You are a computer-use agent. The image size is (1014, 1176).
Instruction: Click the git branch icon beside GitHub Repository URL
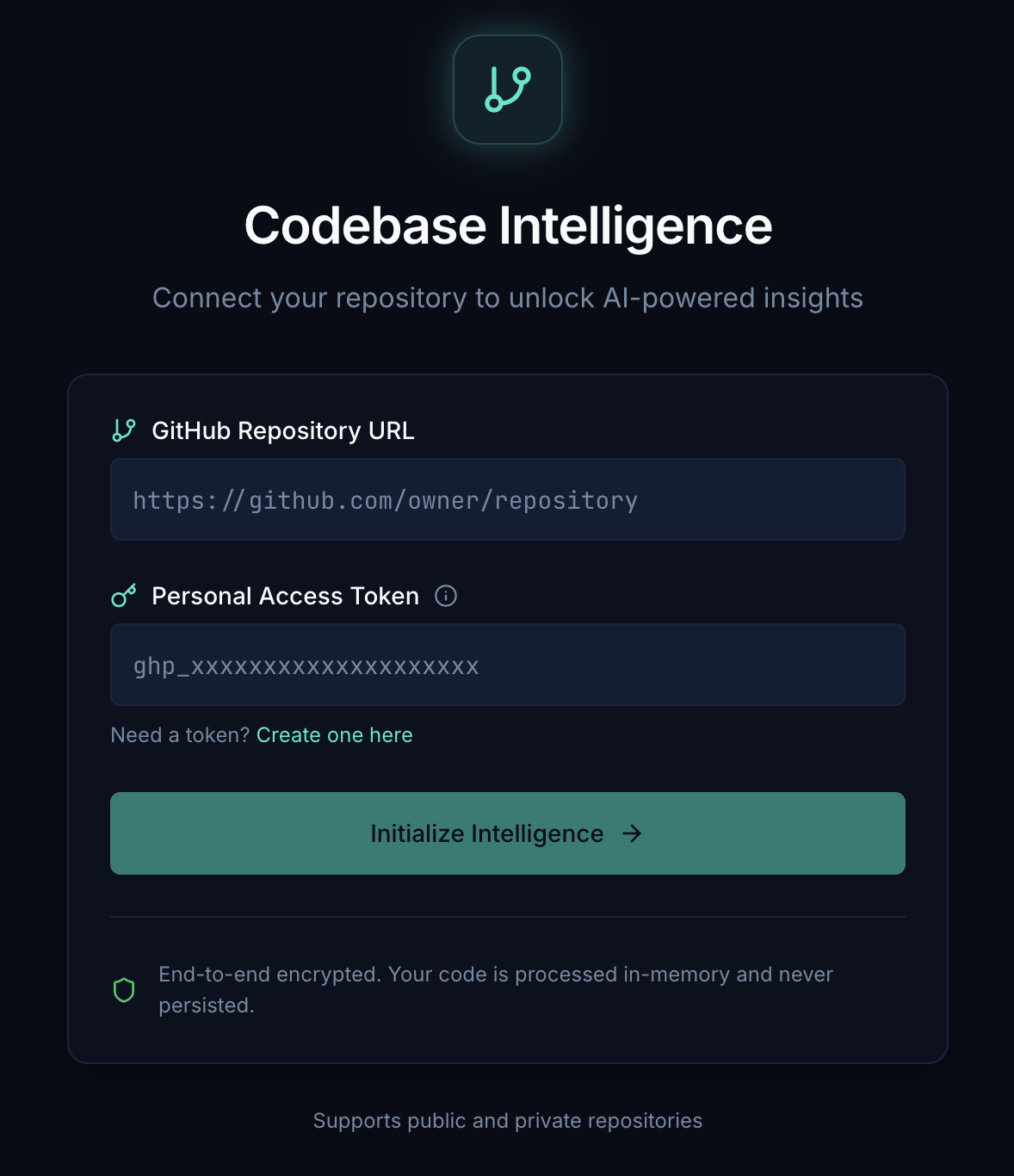[x=124, y=430]
